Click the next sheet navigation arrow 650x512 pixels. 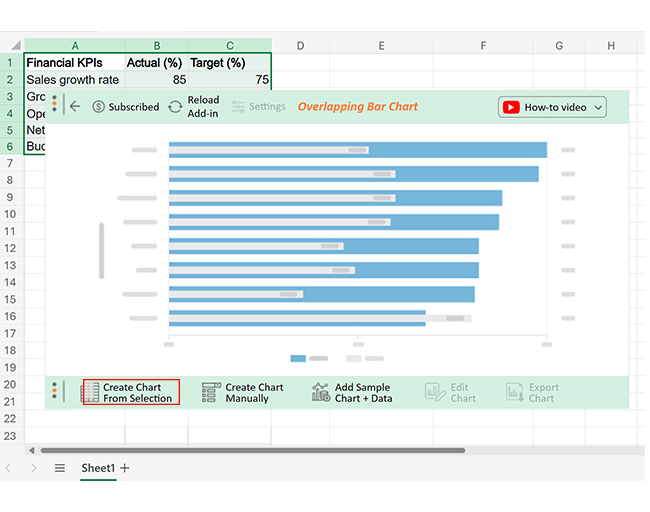click(34, 468)
